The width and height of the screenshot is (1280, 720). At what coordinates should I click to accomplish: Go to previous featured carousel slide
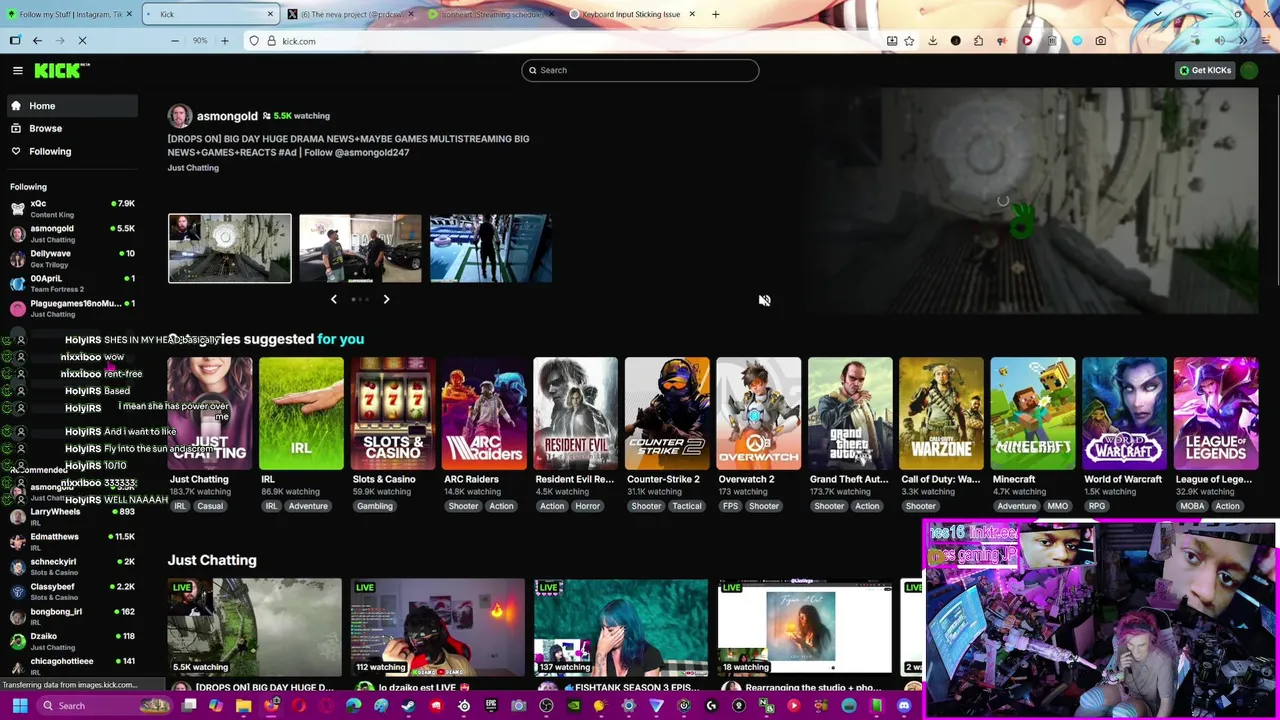(334, 299)
